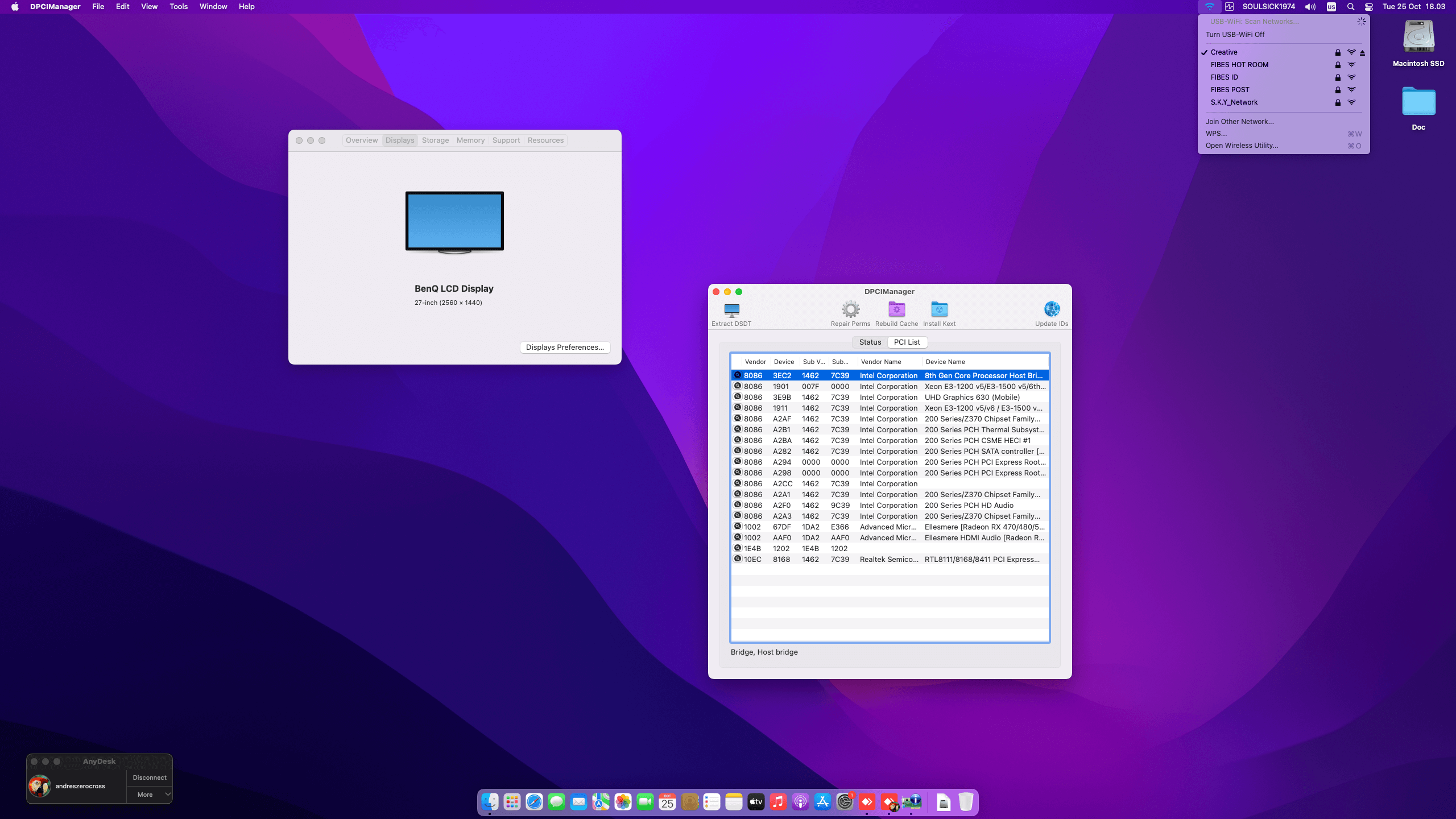The image size is (1456, 819).
Task: Click the US input source icon
Action: coord(1331,7)
